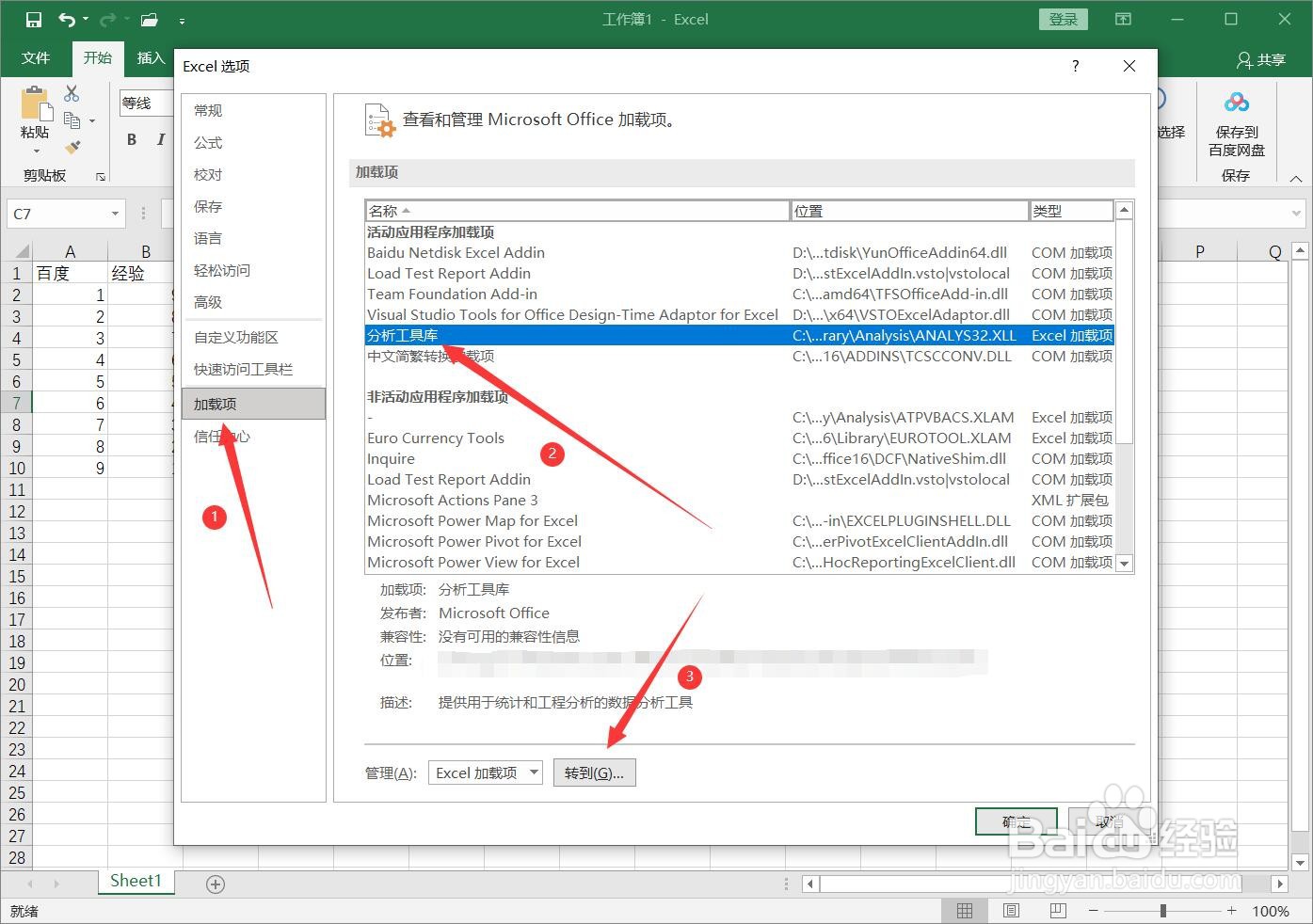1313x924 pixels.
Task: Switch to Normal view icon
Action: (x=965, y=911)
